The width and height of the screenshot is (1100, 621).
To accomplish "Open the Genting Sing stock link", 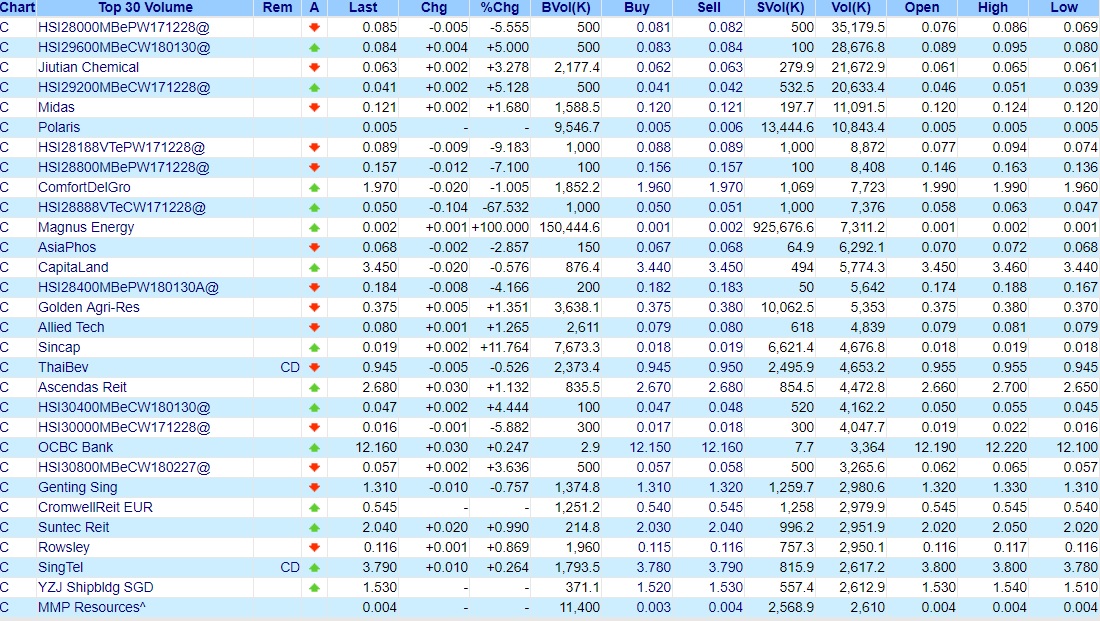I will click(x=77, y=487).
